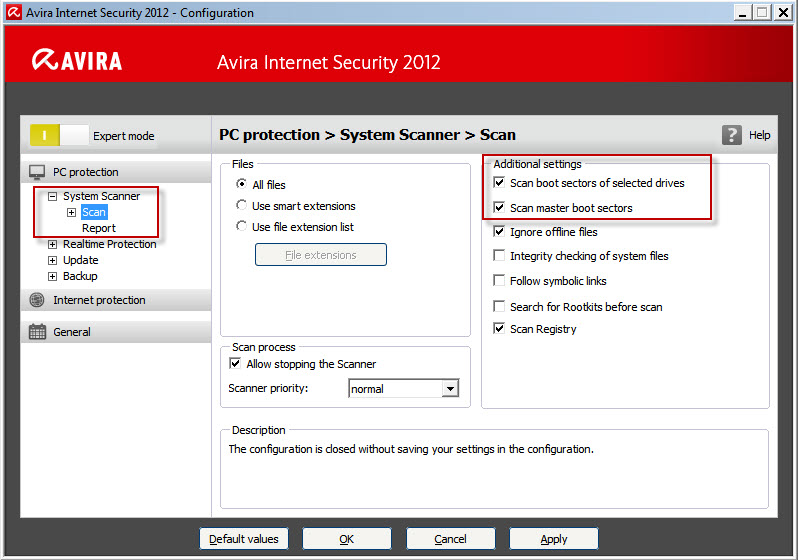Open the Scanner priority dropdown
Image resolution: width=798 pixels, height=560 pixels.
450,389
